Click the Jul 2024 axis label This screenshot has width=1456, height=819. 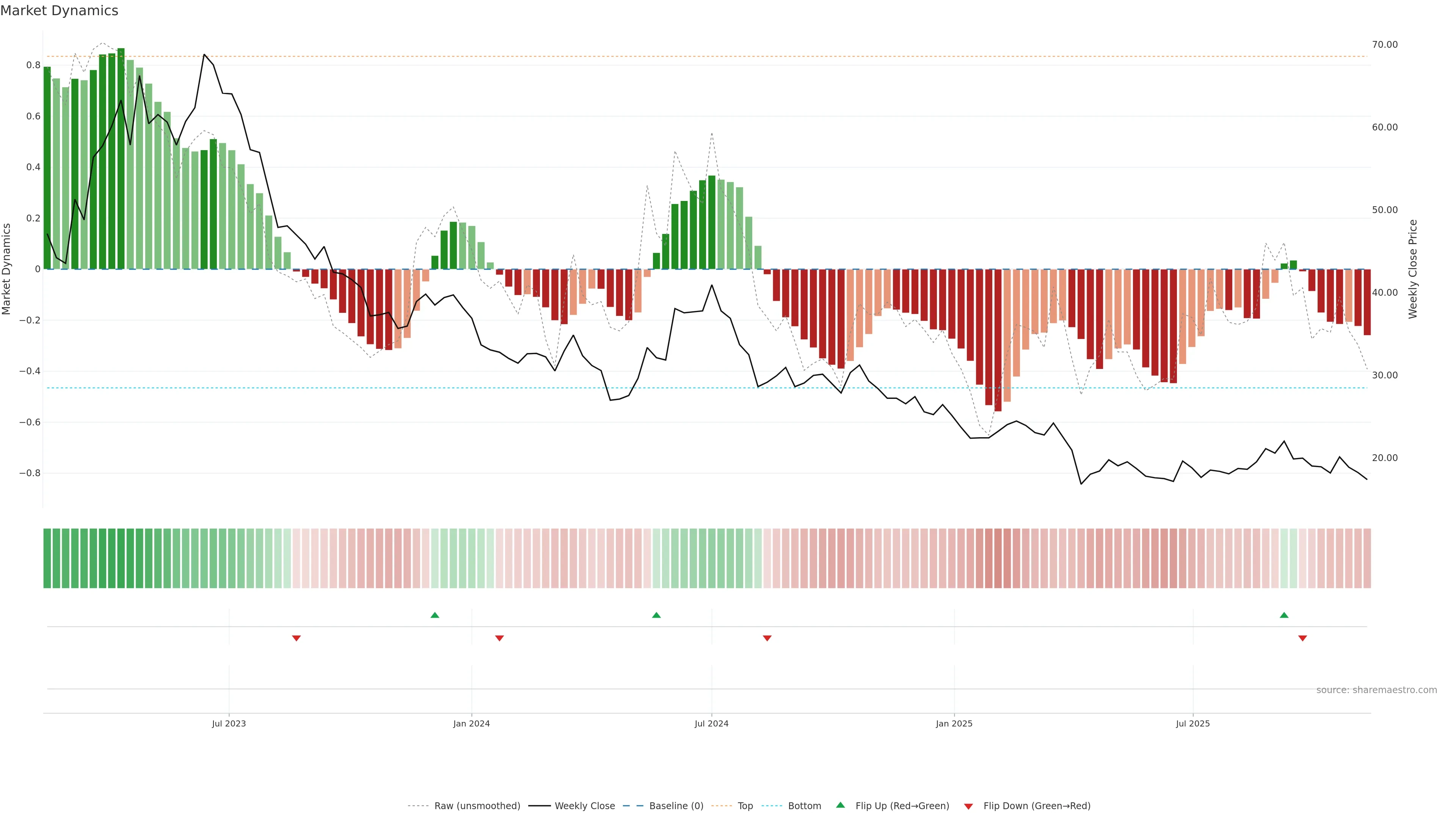coord(711,723)
